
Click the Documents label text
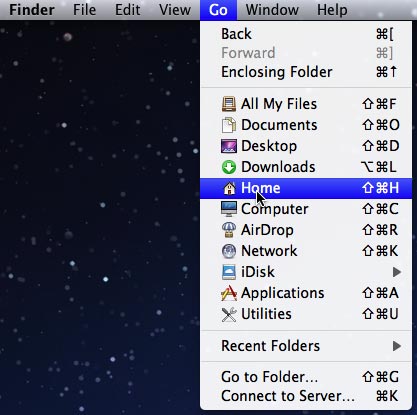point(279,125)
